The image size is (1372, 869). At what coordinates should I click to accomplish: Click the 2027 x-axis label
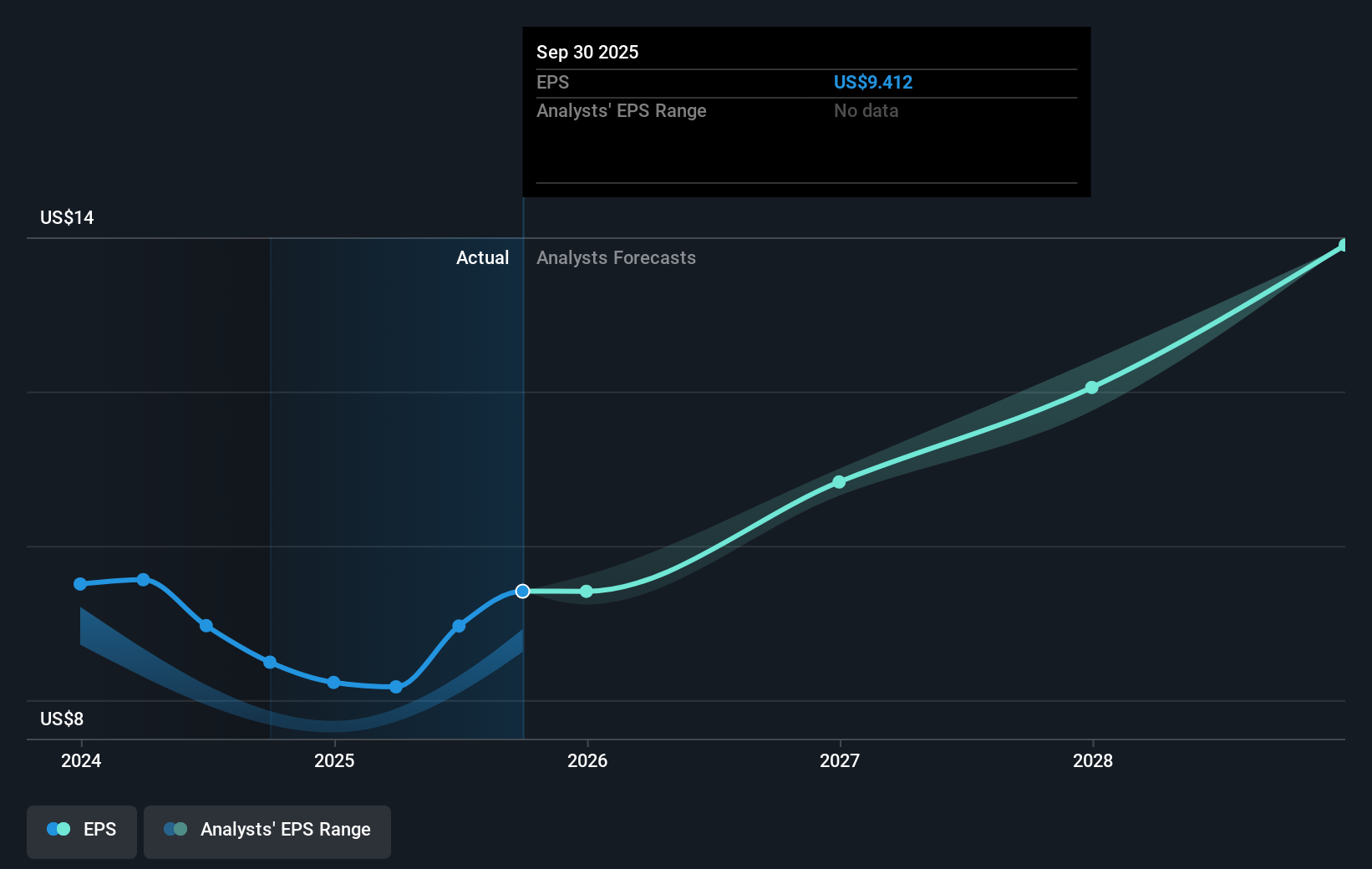[840, 760]
